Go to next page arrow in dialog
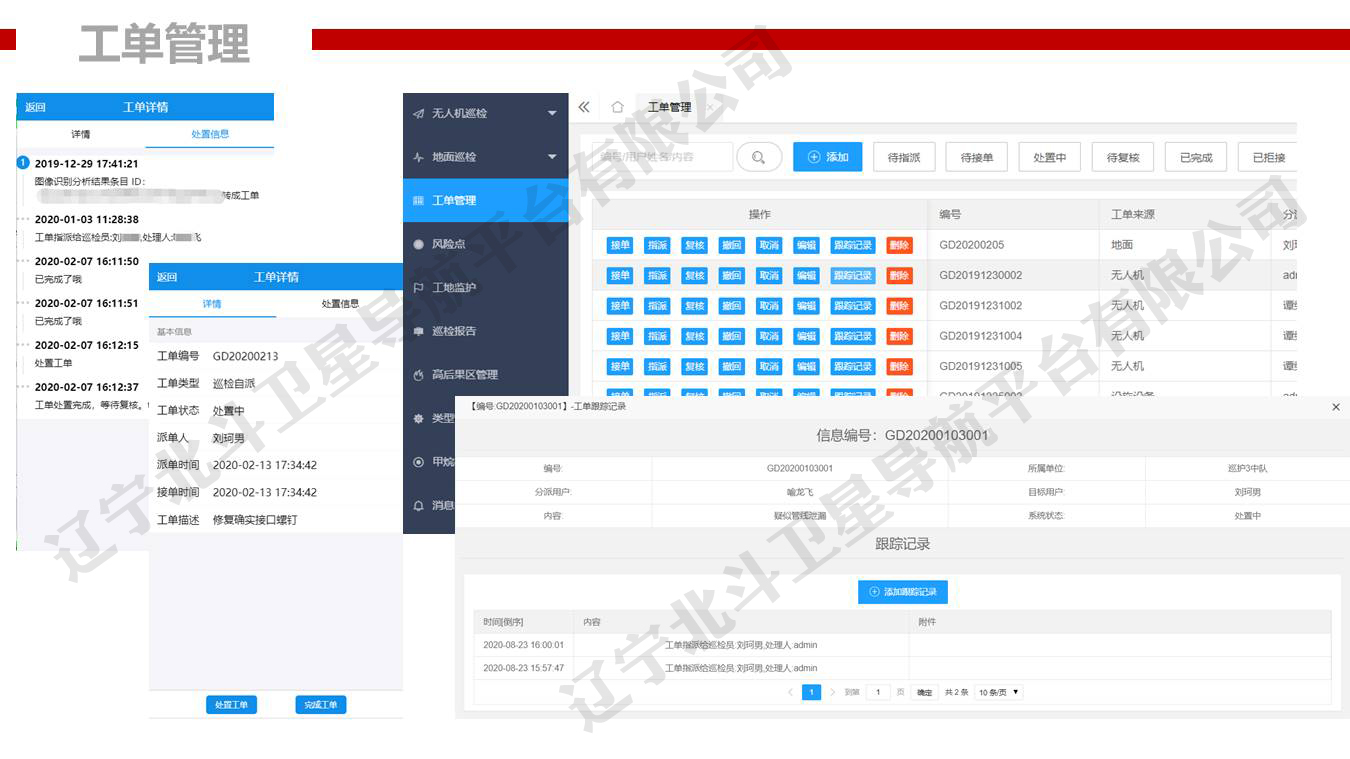The height and width of the screenshot is (759, 1350). [x=832, y=692]
